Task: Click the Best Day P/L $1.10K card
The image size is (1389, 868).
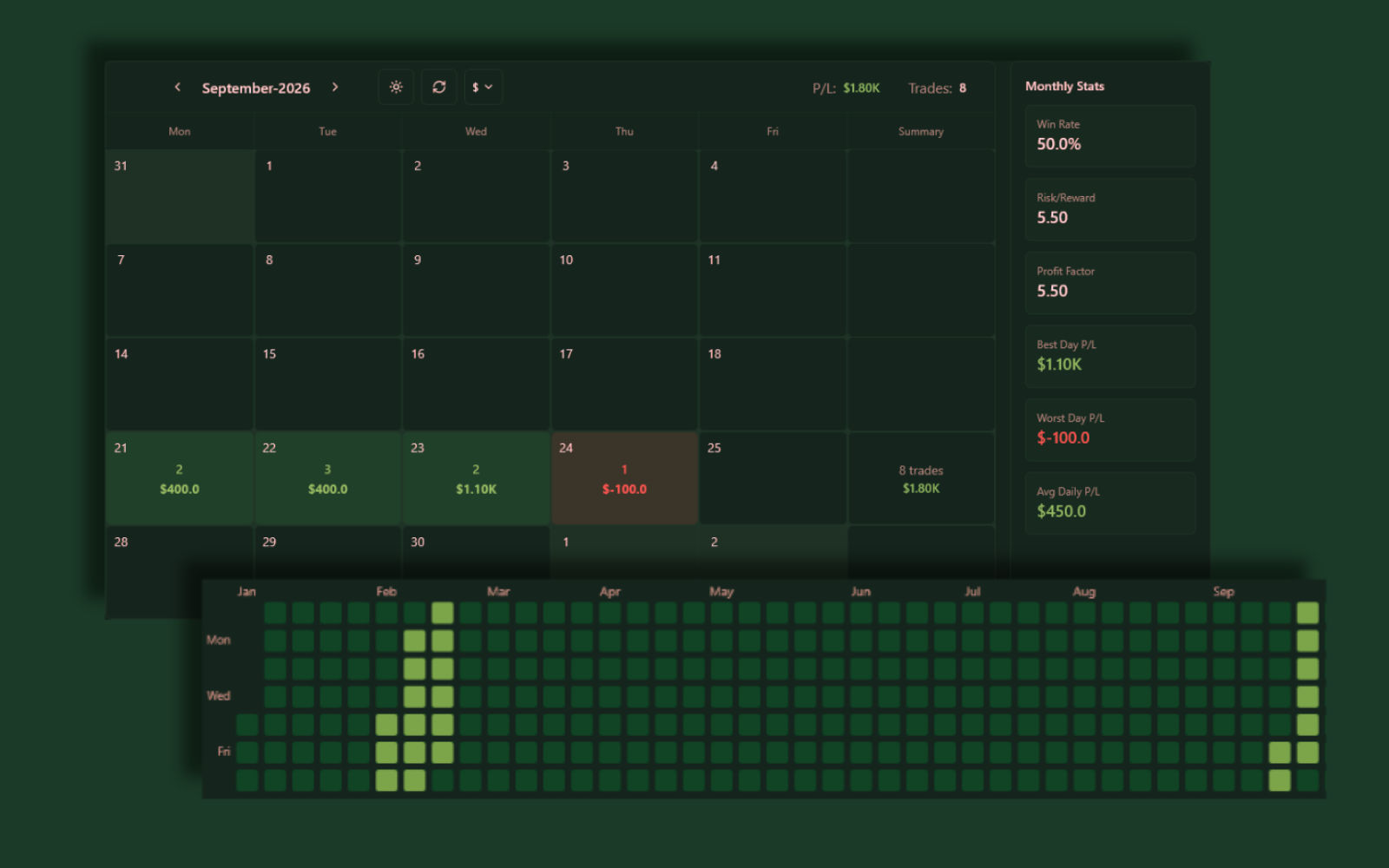Action: pos(1110,356)
